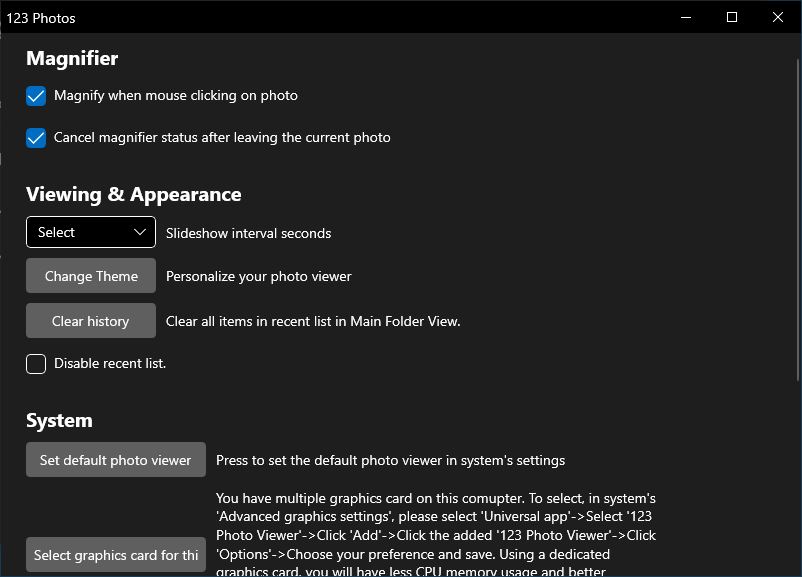Click the Personalize your photo viewer text

(x=259, y=276)
